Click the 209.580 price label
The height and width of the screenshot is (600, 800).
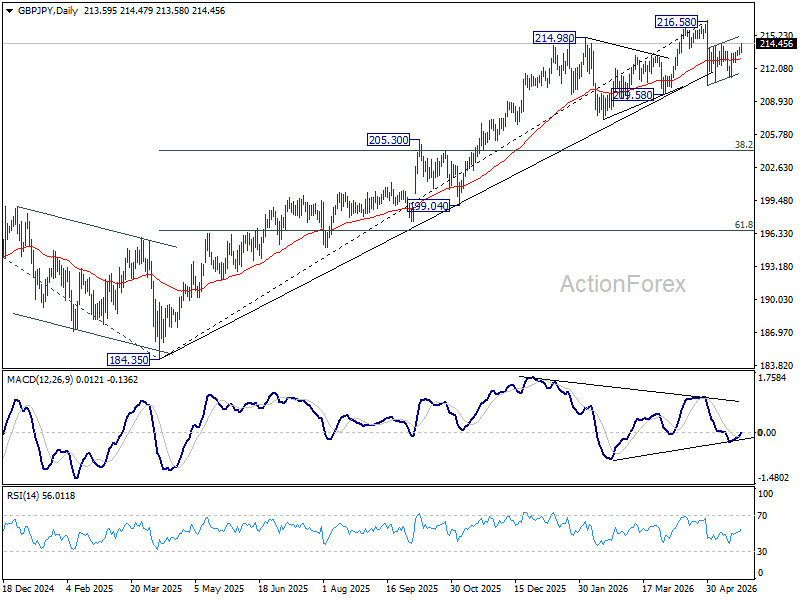[x=633, y=95]
